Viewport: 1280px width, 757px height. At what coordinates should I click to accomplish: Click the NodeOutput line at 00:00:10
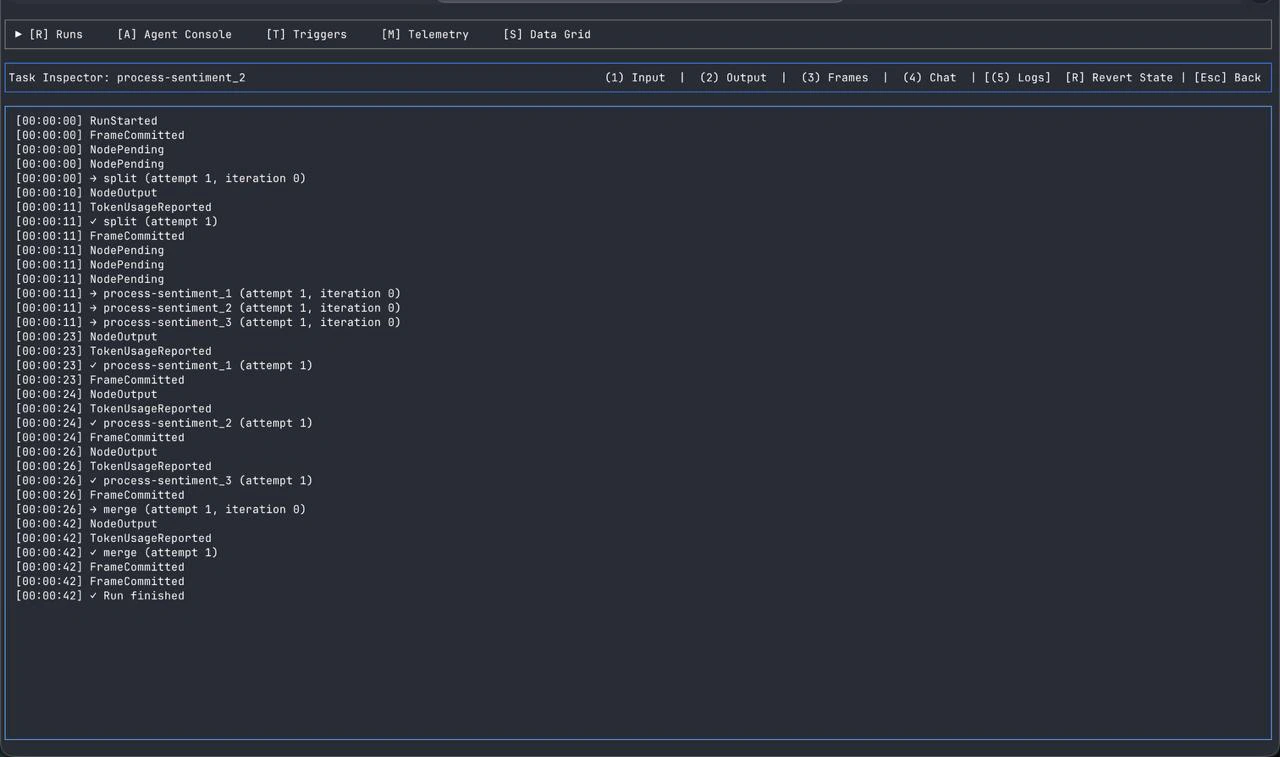pos(86,192)
